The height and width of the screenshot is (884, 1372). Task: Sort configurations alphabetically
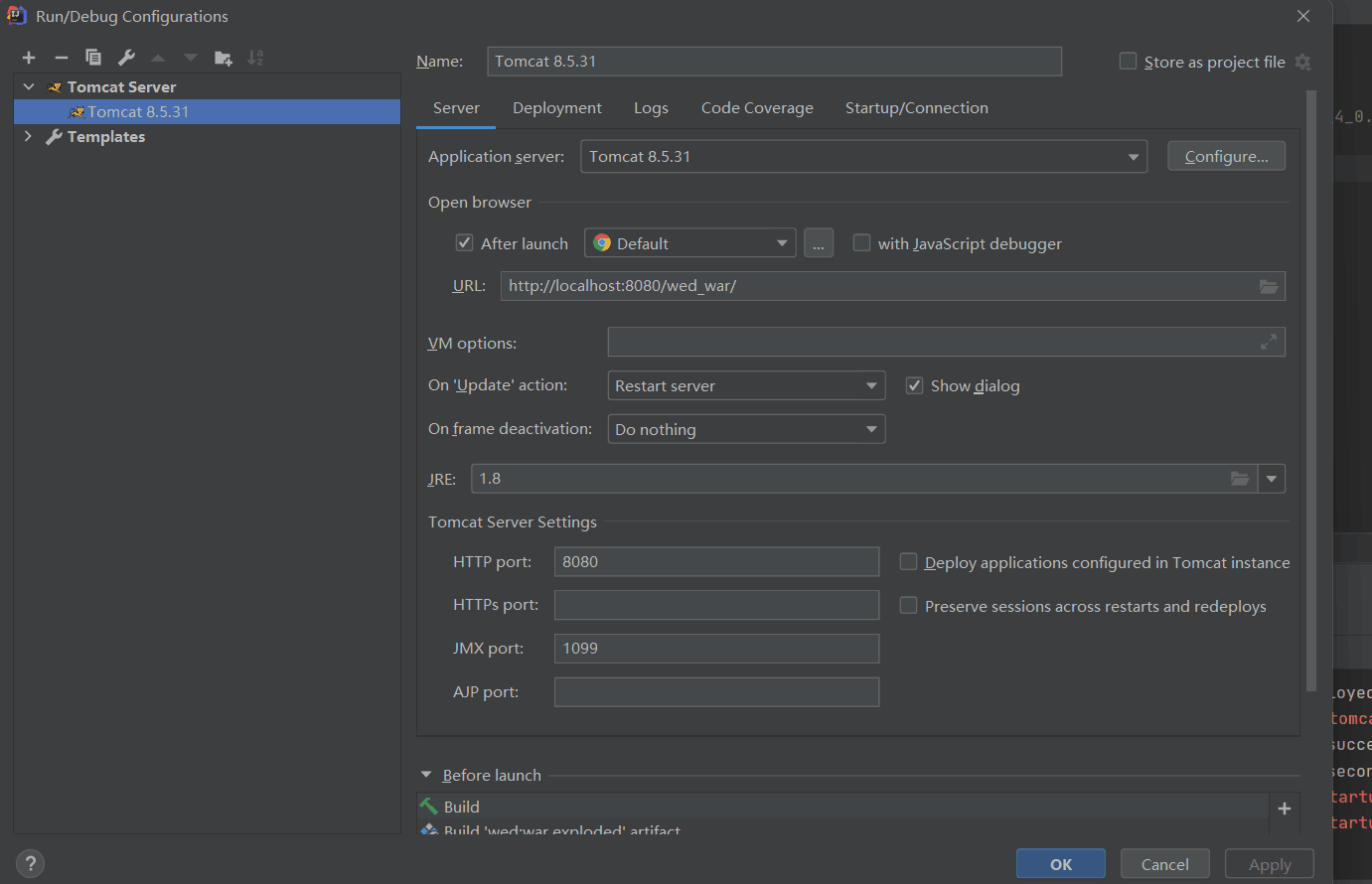coord(255,58)
